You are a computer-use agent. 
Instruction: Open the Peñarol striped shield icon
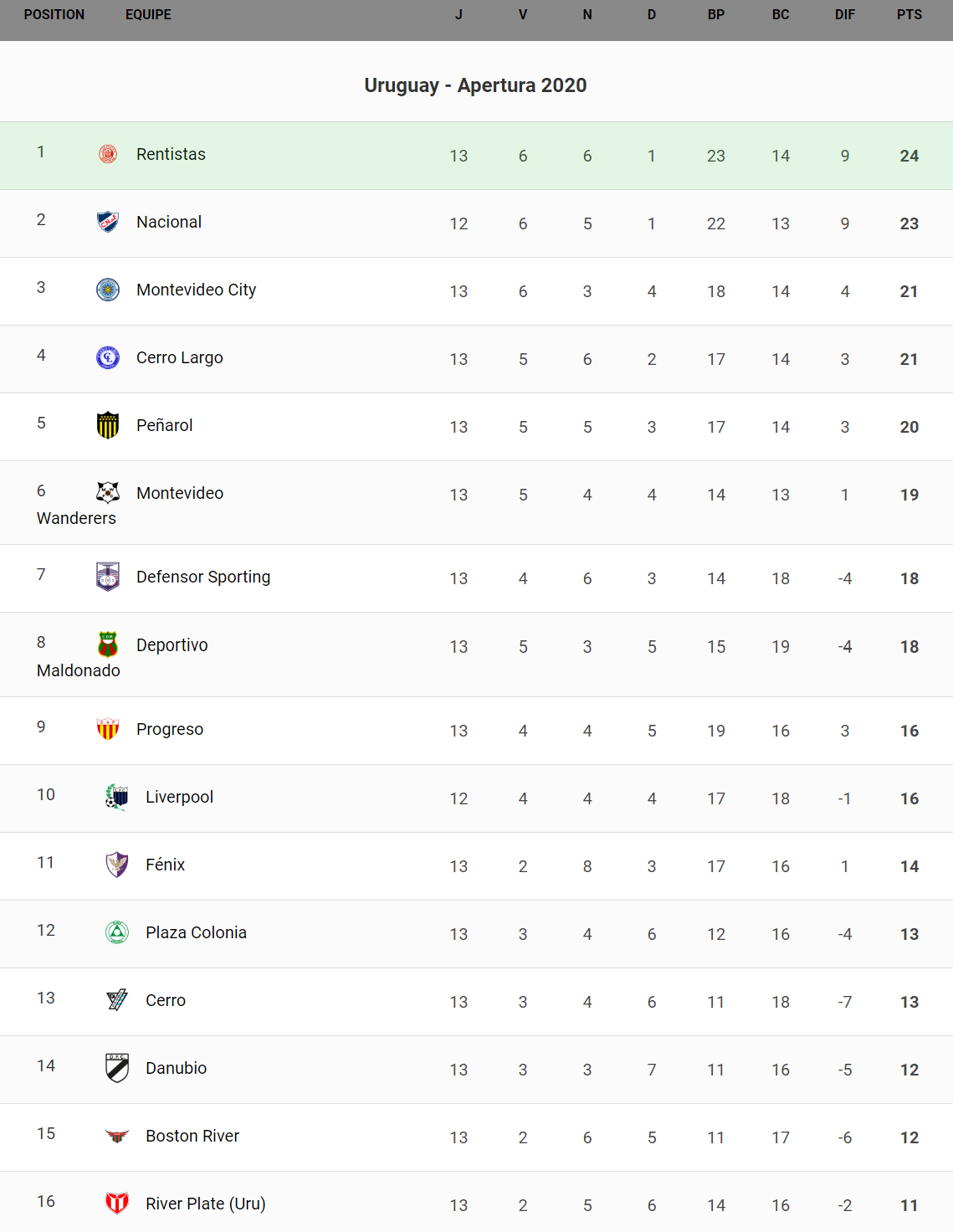click(108, 425)
